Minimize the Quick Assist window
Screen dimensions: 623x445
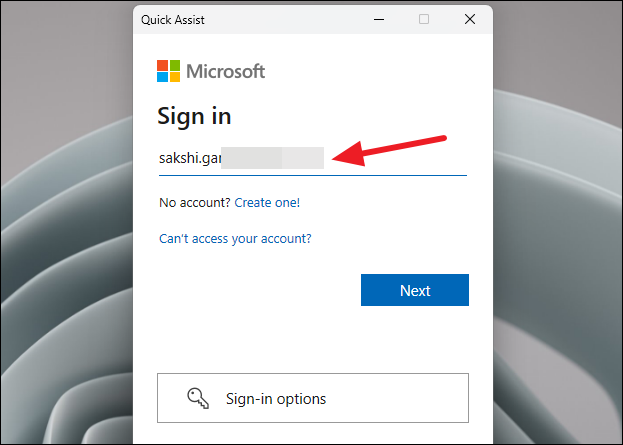(x=379, y=19)
